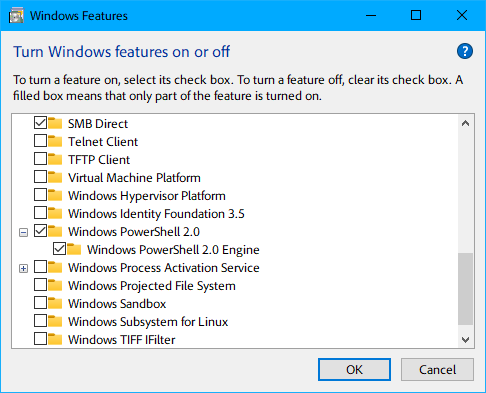Click the Windows Subsystem for Linux folder icon
This screenshot has width=486, height=393.
coord(55,321)
